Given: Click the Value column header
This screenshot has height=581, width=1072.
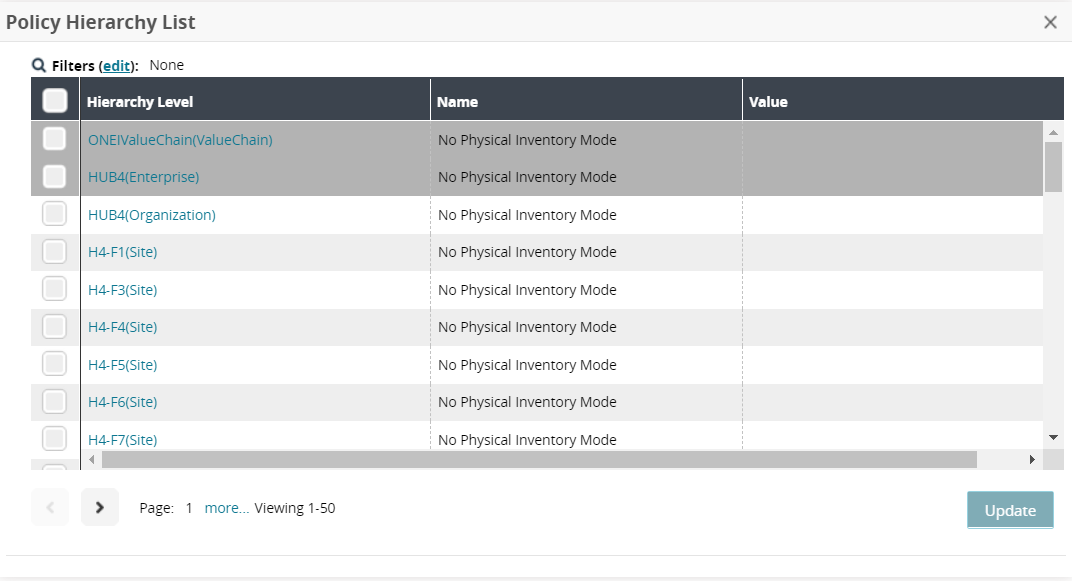Looking at the screenshot, I should coord(768,102).
